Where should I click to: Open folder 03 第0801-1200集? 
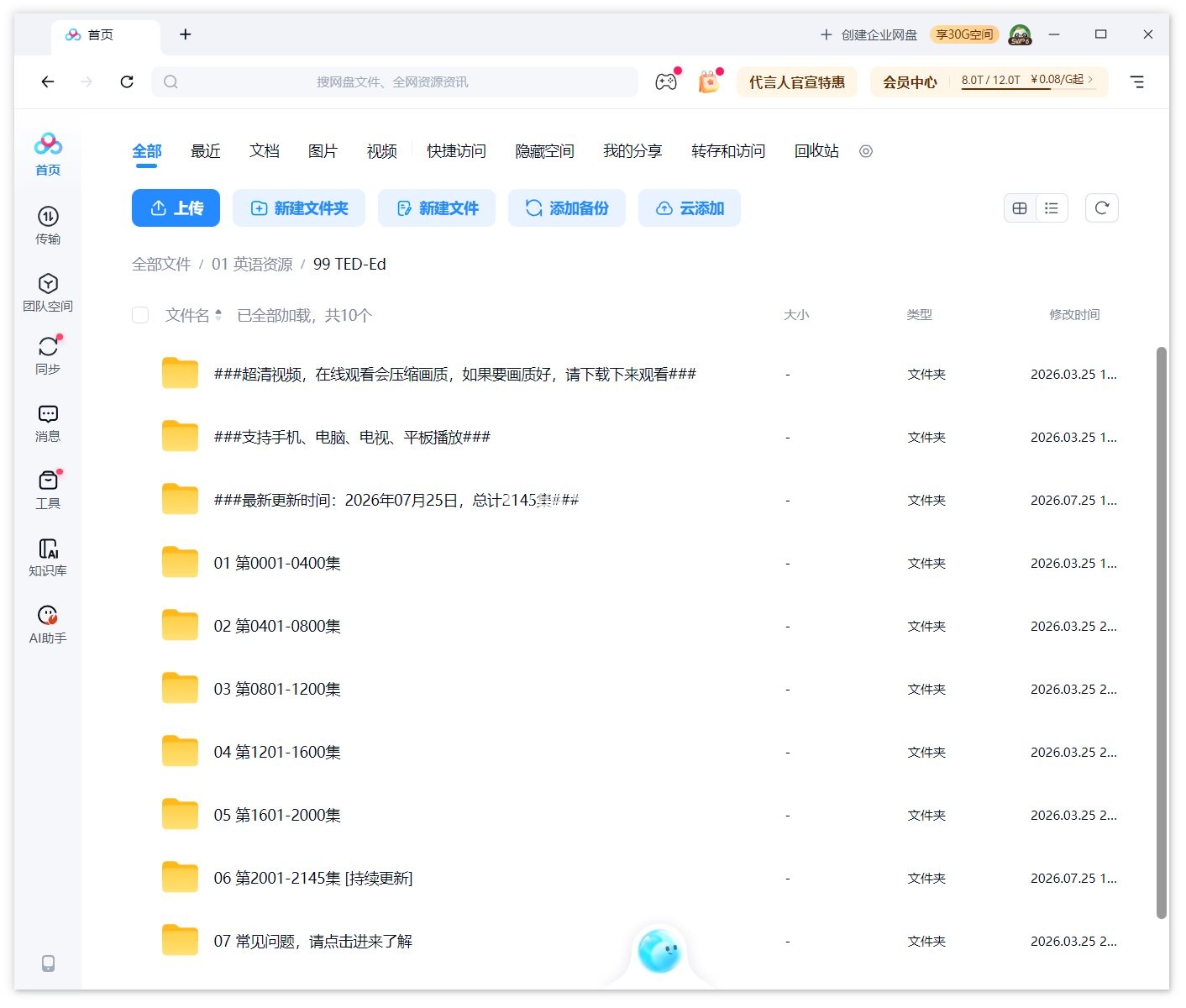coord(277,689)
